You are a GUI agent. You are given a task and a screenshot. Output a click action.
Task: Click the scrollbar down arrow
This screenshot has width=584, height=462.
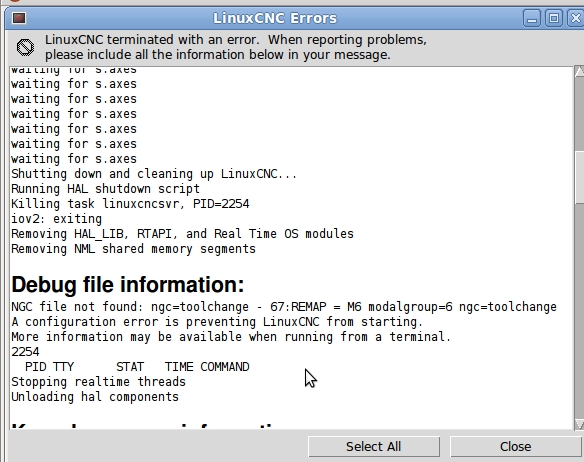(x=579, y=424)
